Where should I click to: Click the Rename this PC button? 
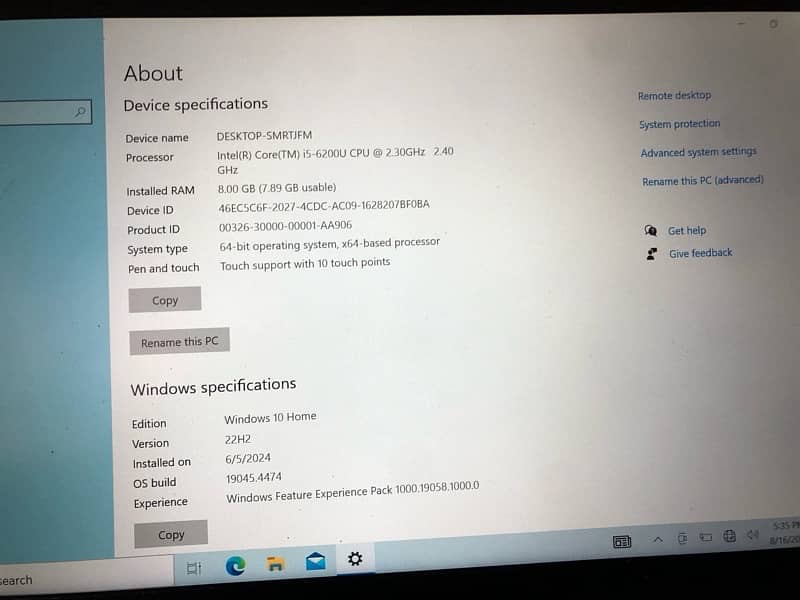click(x=179, y=342)
